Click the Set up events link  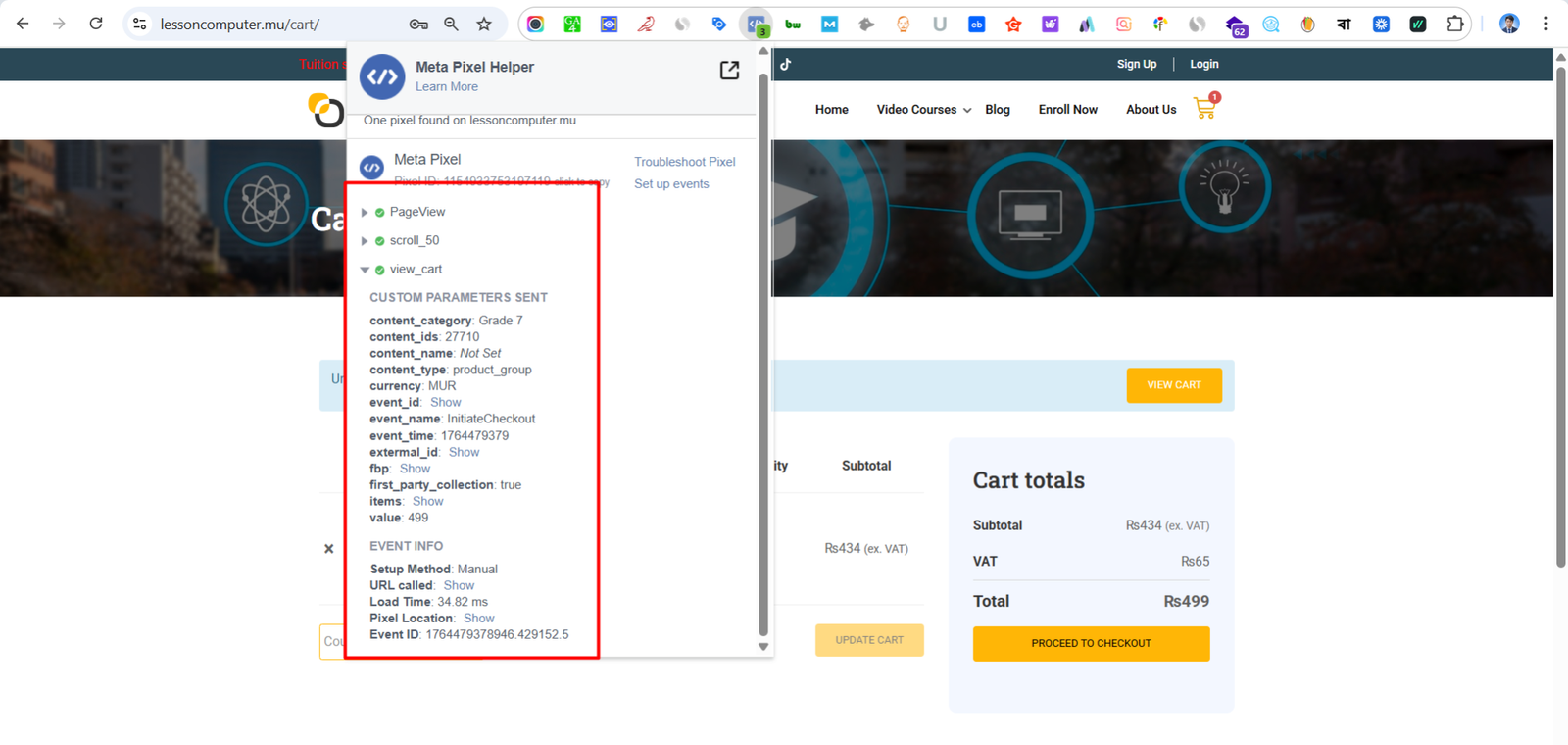coord(671,184)
